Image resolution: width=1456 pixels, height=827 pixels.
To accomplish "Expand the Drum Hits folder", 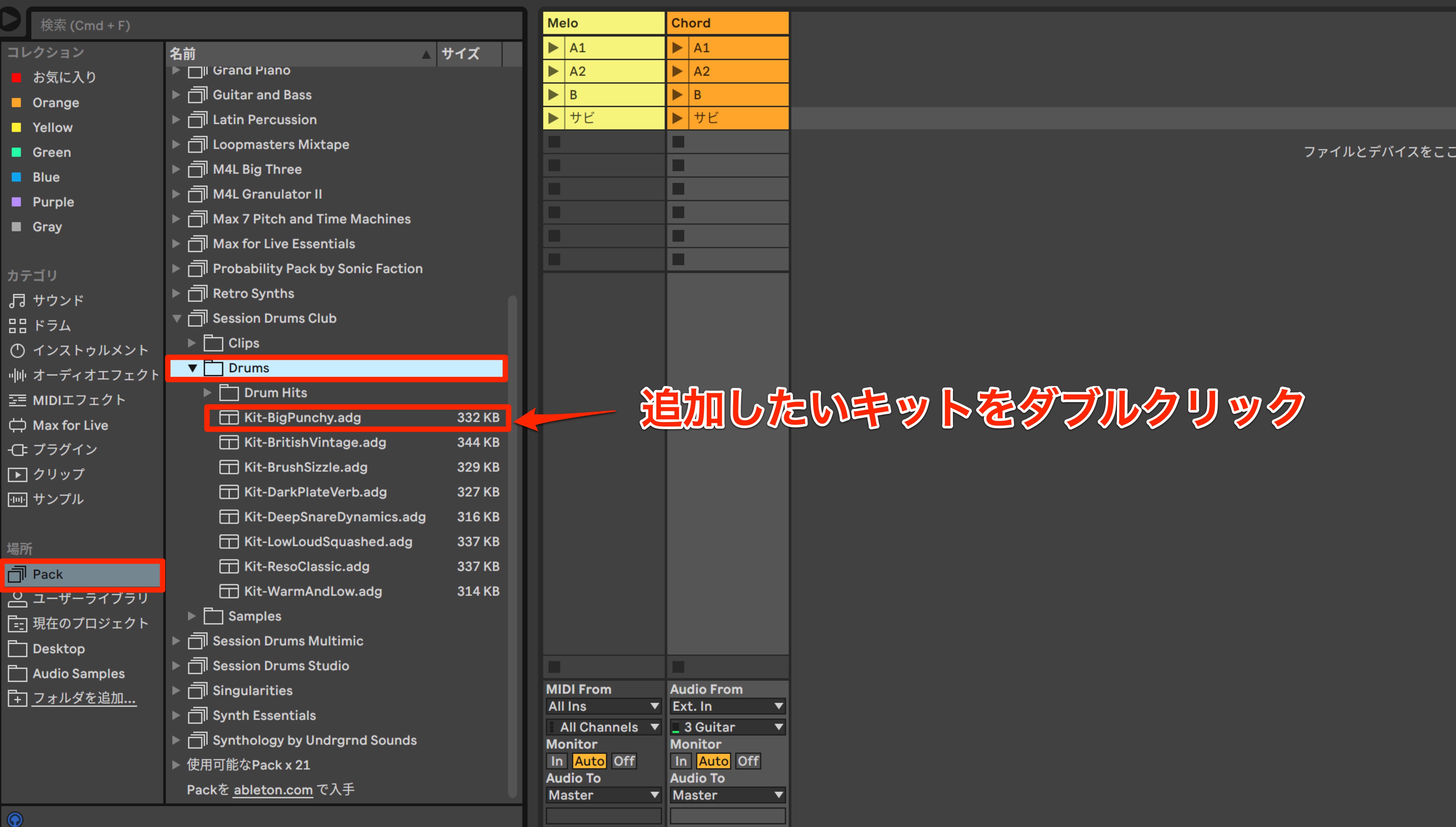I will [x=208, y=393].
